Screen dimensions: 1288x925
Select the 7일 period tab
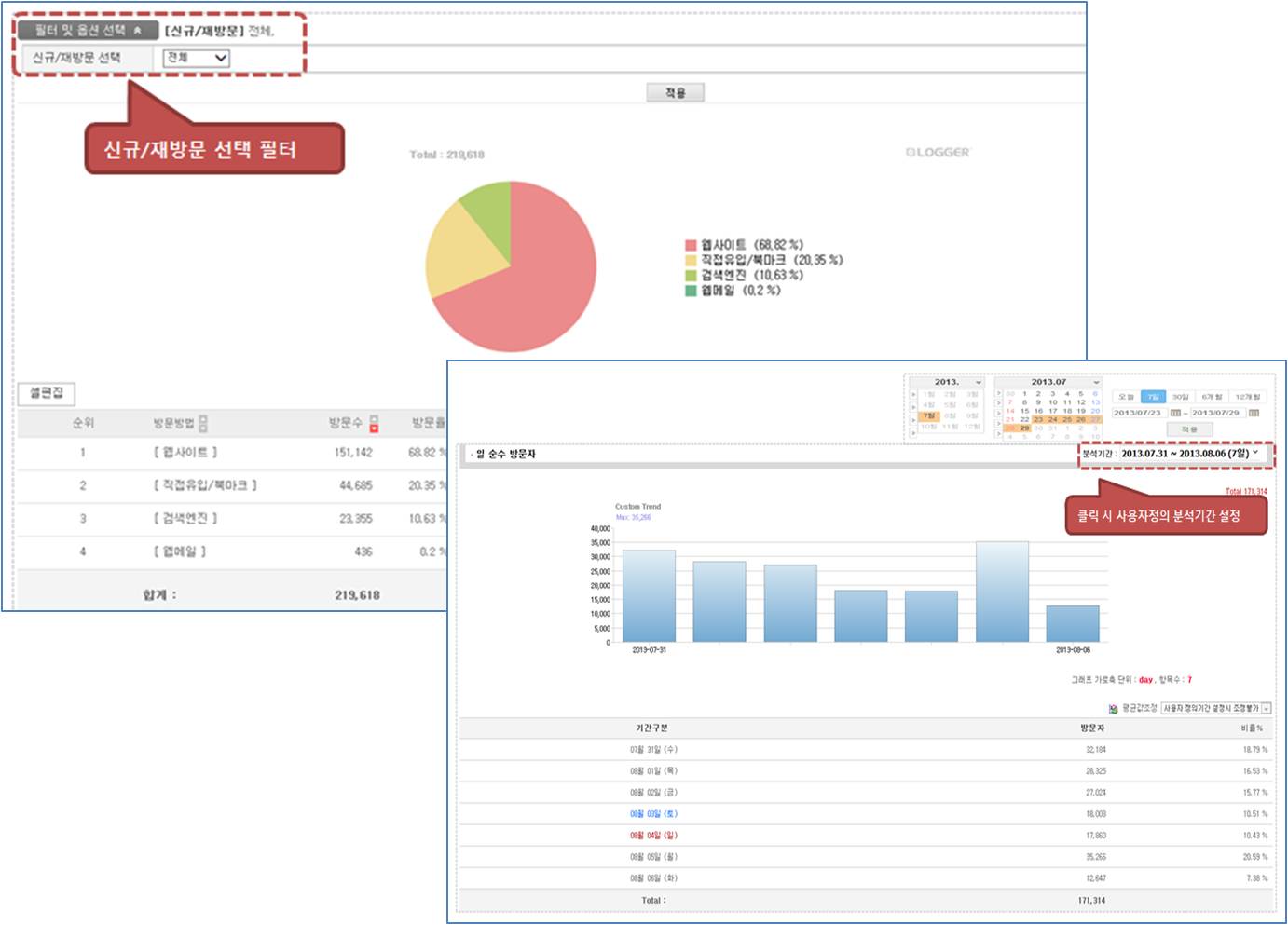[x=1153, y=397]
